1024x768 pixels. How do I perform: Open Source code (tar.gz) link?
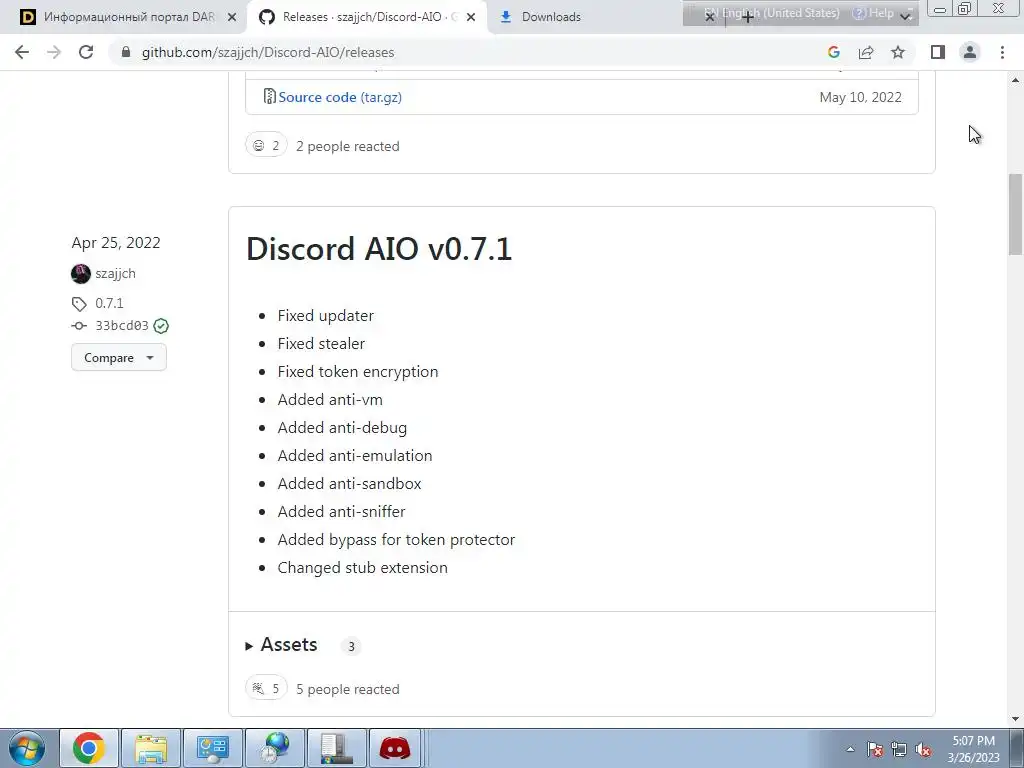340,97
